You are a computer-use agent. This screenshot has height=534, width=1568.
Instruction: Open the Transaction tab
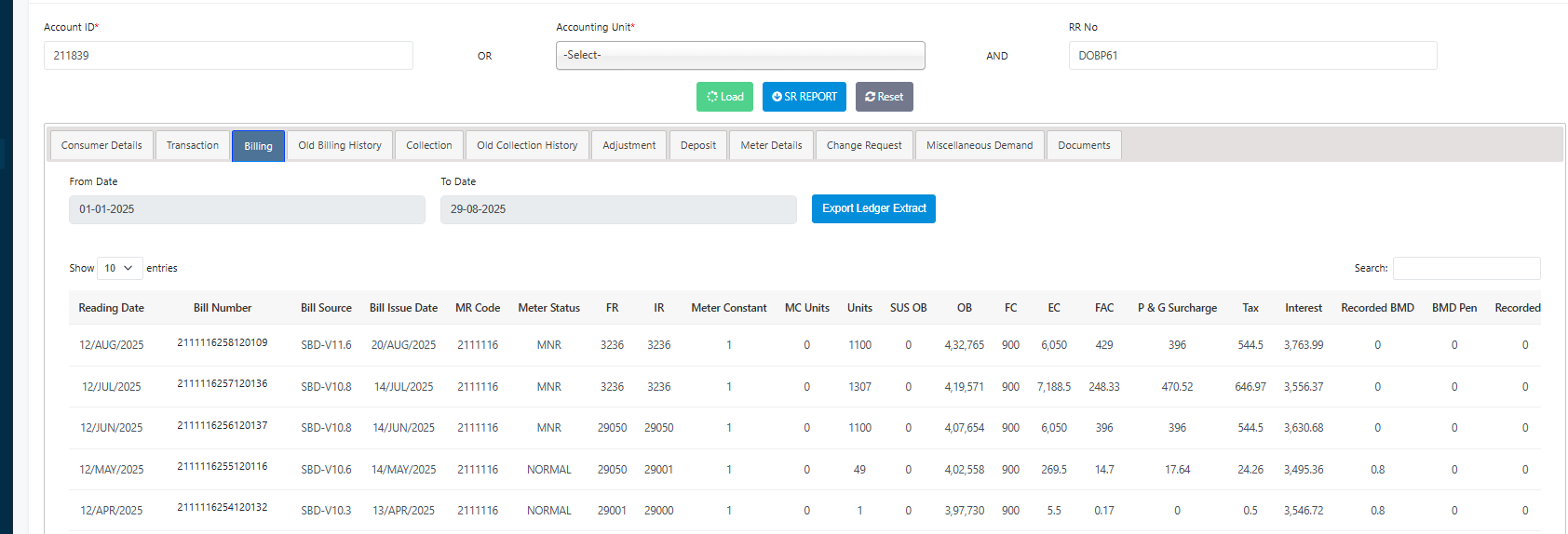click(x=193, y=145)
